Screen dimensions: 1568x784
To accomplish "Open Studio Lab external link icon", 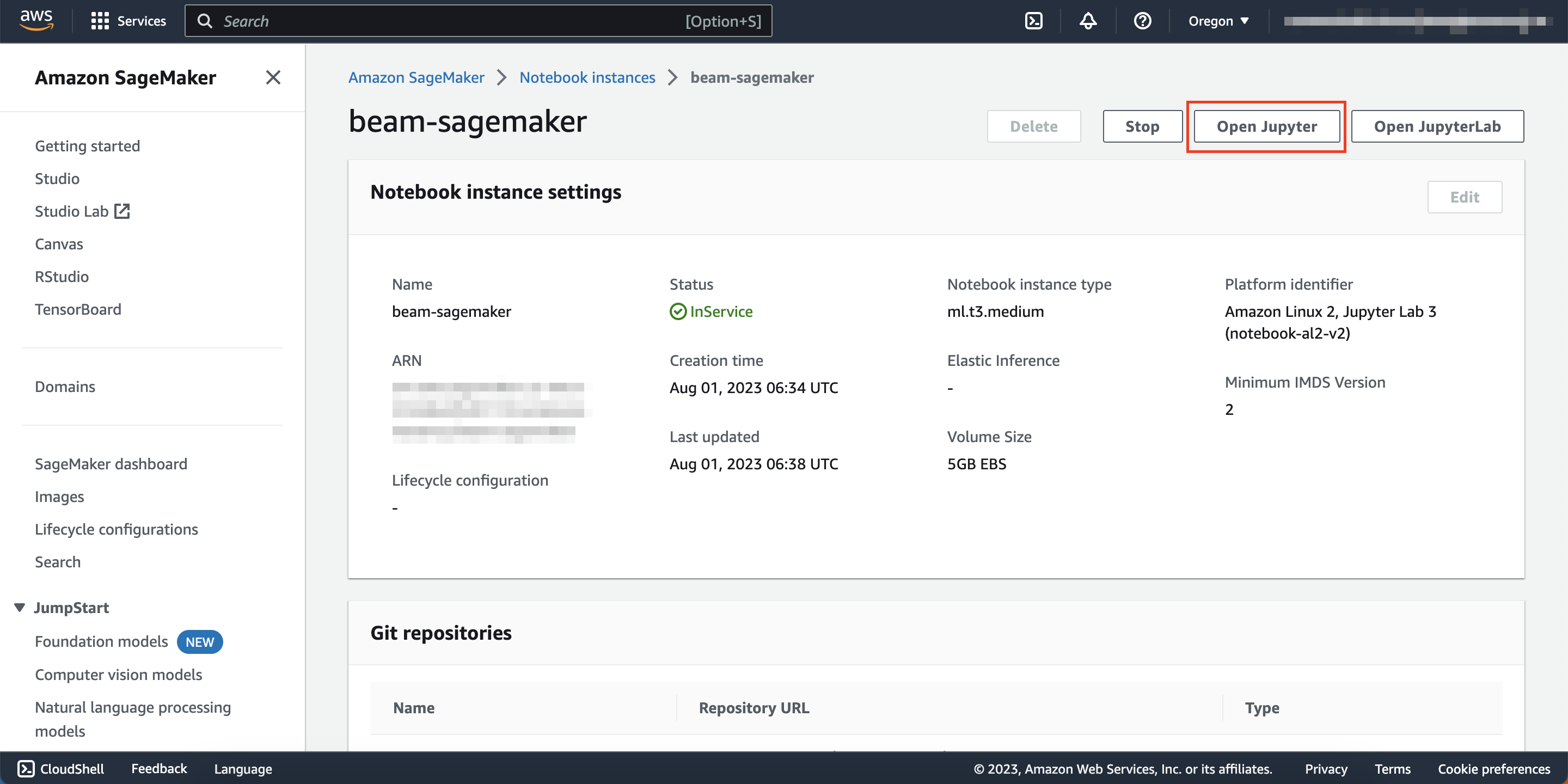I will (122, 211).
